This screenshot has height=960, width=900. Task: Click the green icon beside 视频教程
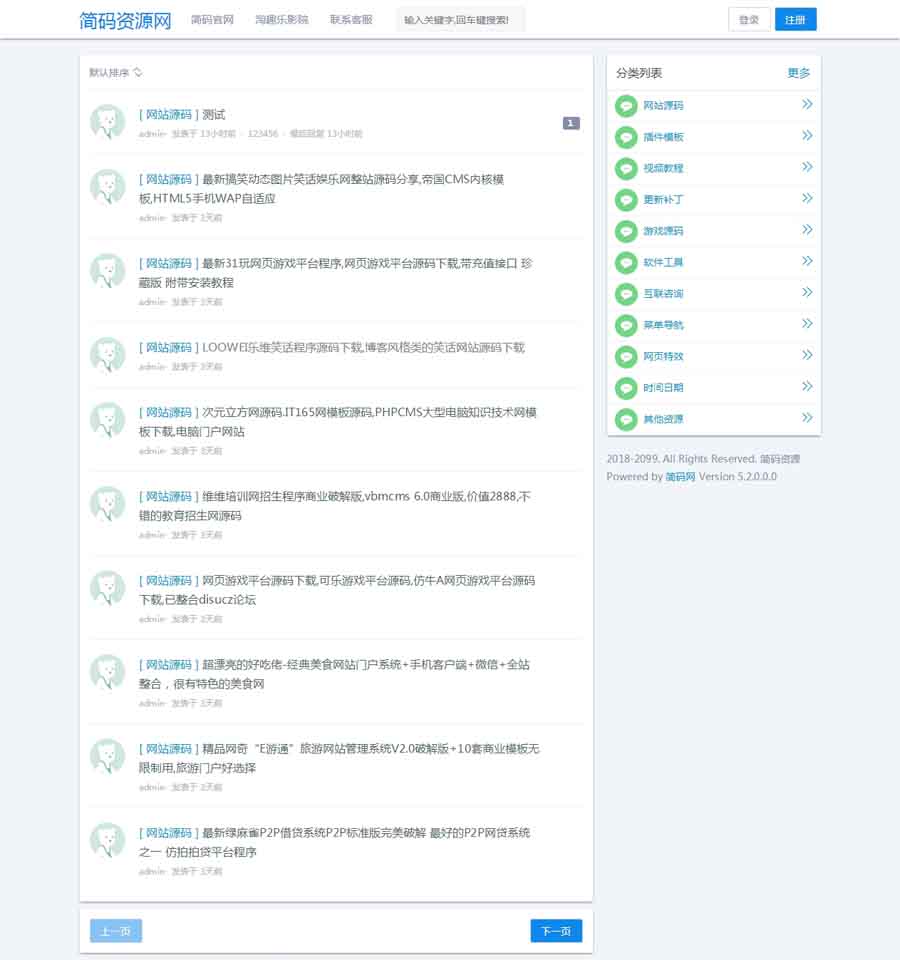pyautogui.click(x=626, y=168)
